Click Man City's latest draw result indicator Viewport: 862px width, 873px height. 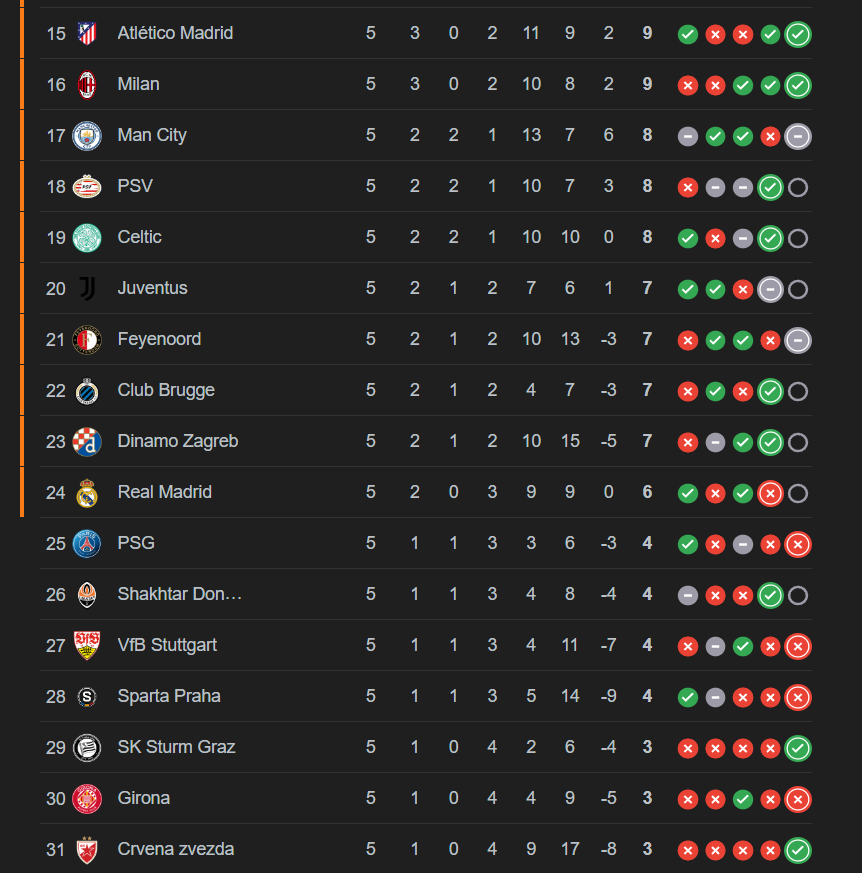(798, 136)
